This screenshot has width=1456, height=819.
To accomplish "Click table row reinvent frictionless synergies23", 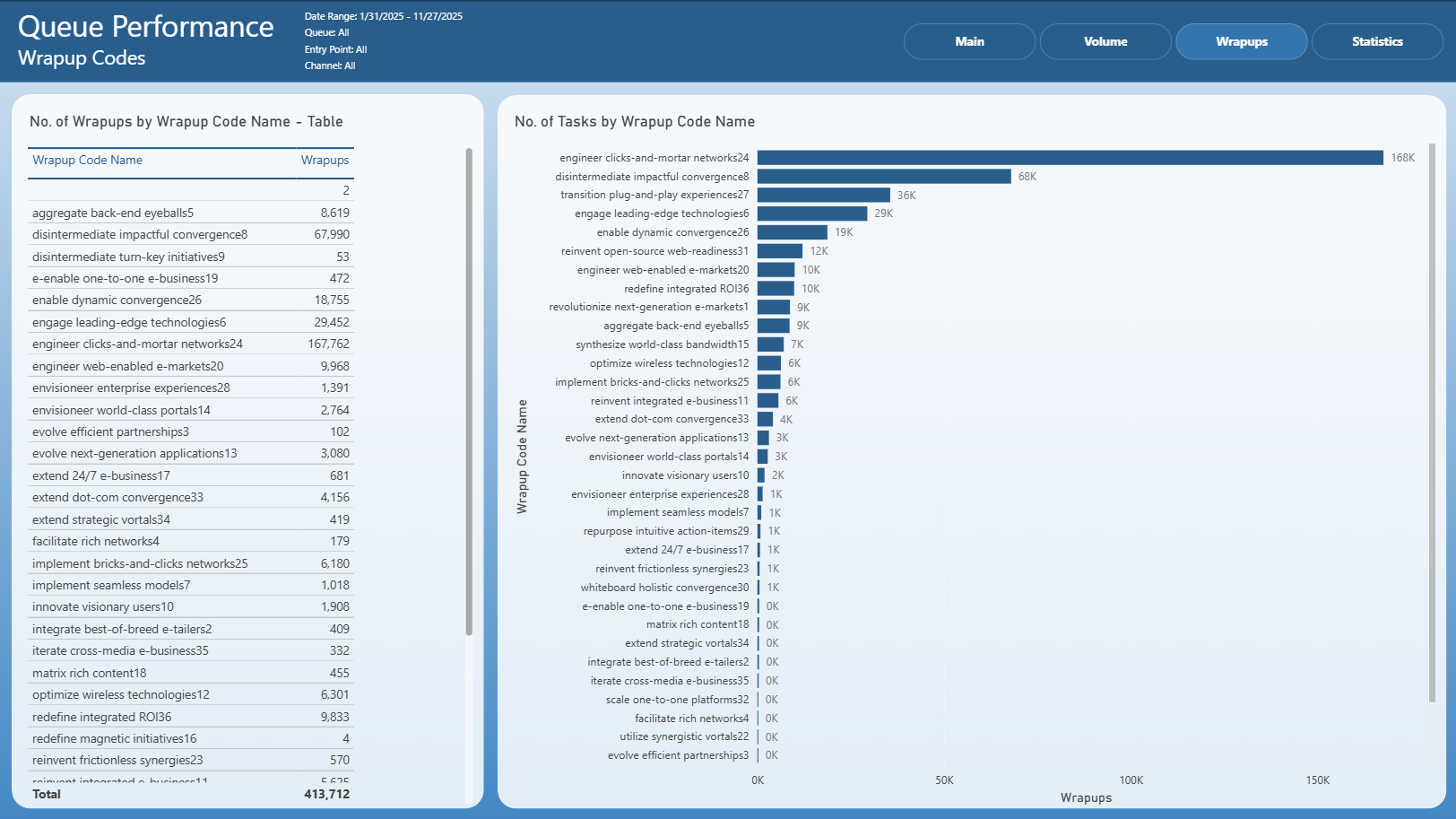I will pyautogui.click(x=191, y=760).
